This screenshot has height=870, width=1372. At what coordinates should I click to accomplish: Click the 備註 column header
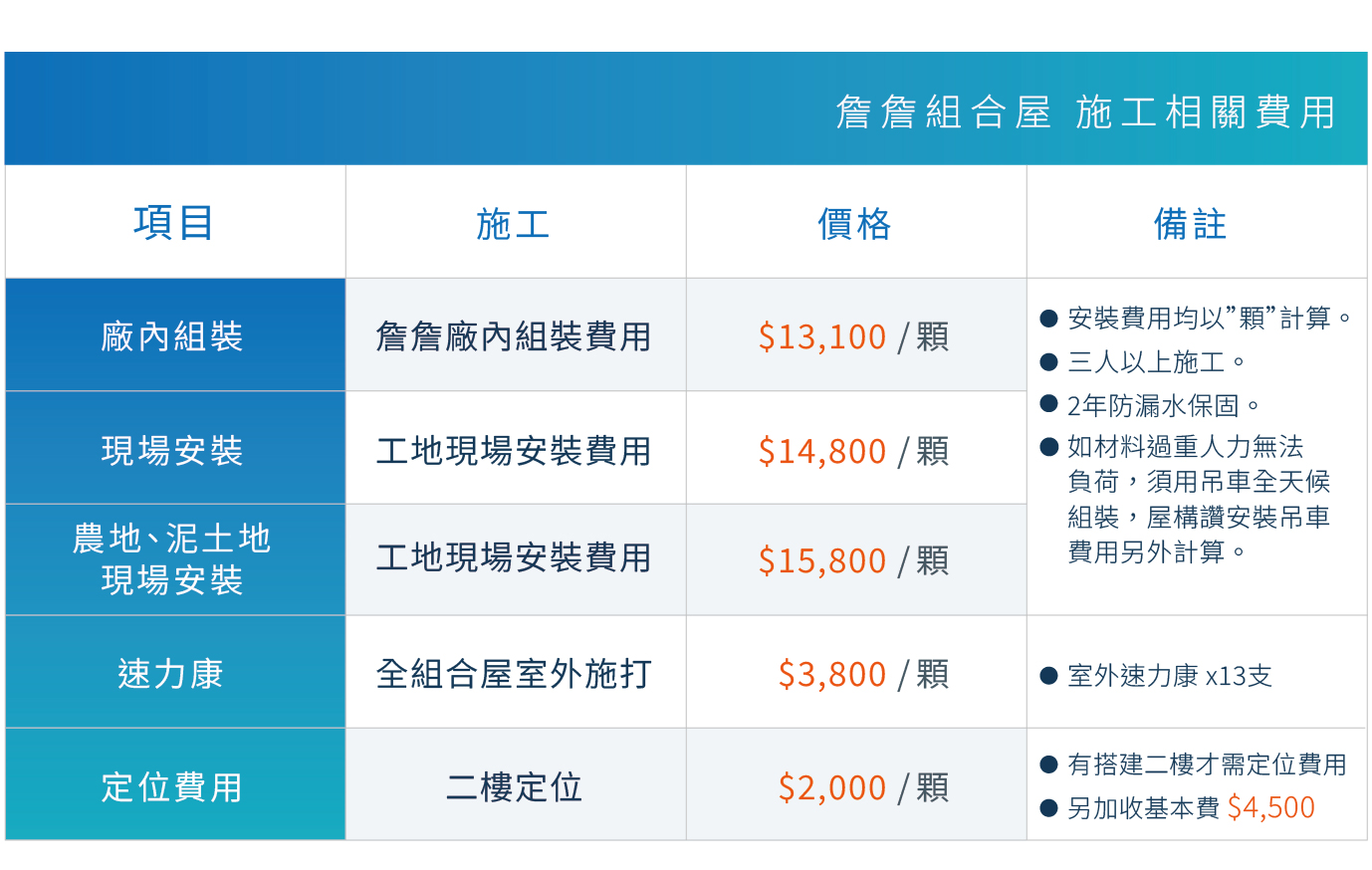[x=1191, y=224]
